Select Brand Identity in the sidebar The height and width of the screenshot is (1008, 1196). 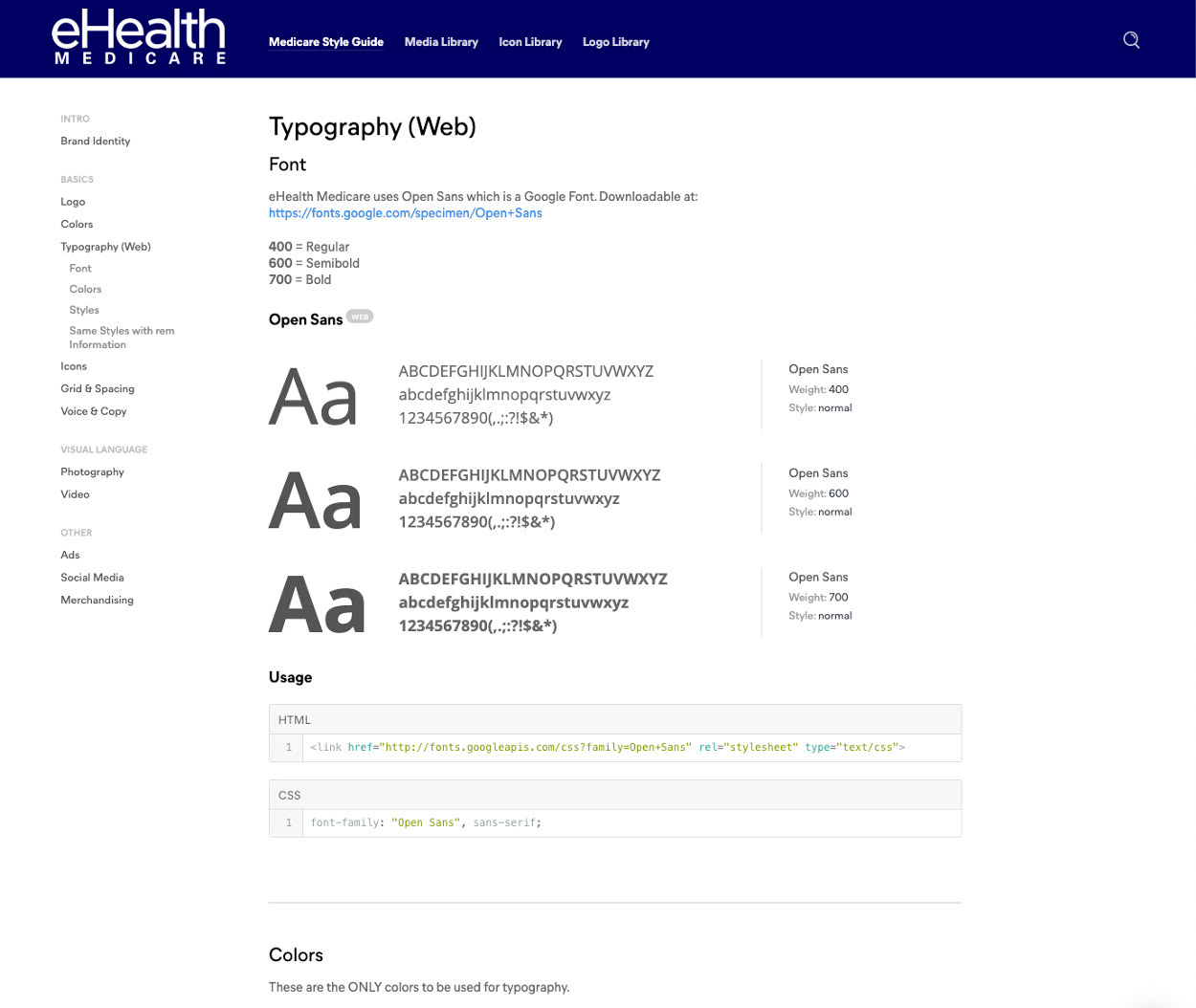[x=96, y=141]
